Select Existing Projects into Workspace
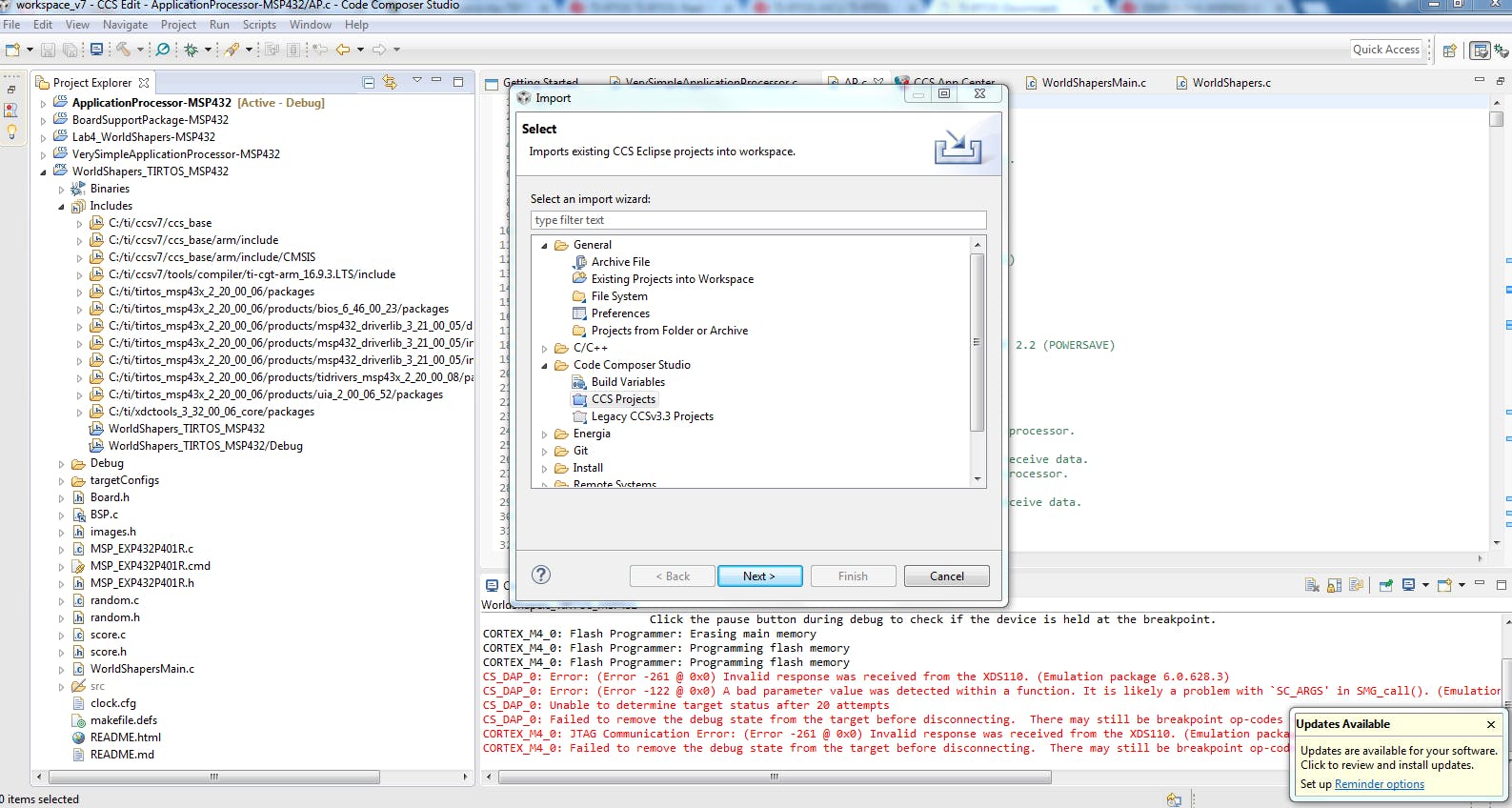The image size is (1512, 808). (672, 279)
